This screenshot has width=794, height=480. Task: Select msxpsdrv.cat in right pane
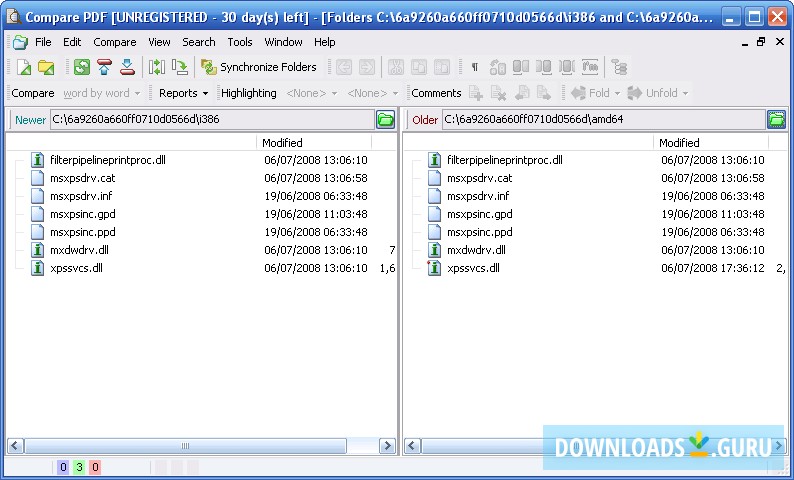[x=480, y=178]
